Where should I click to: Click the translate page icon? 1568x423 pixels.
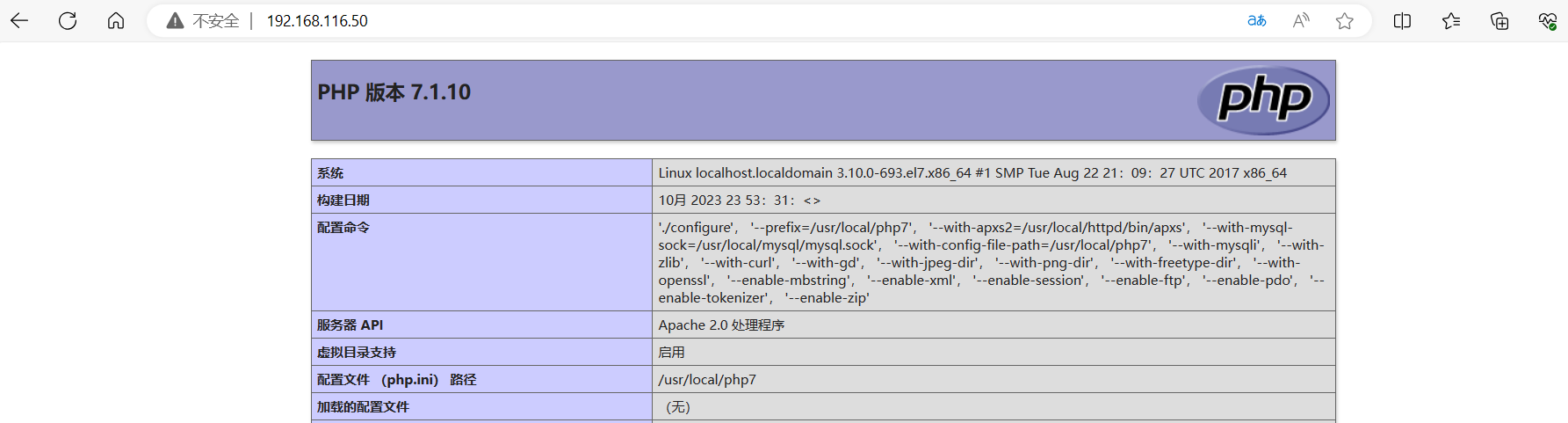click(x=1257, y=21)
